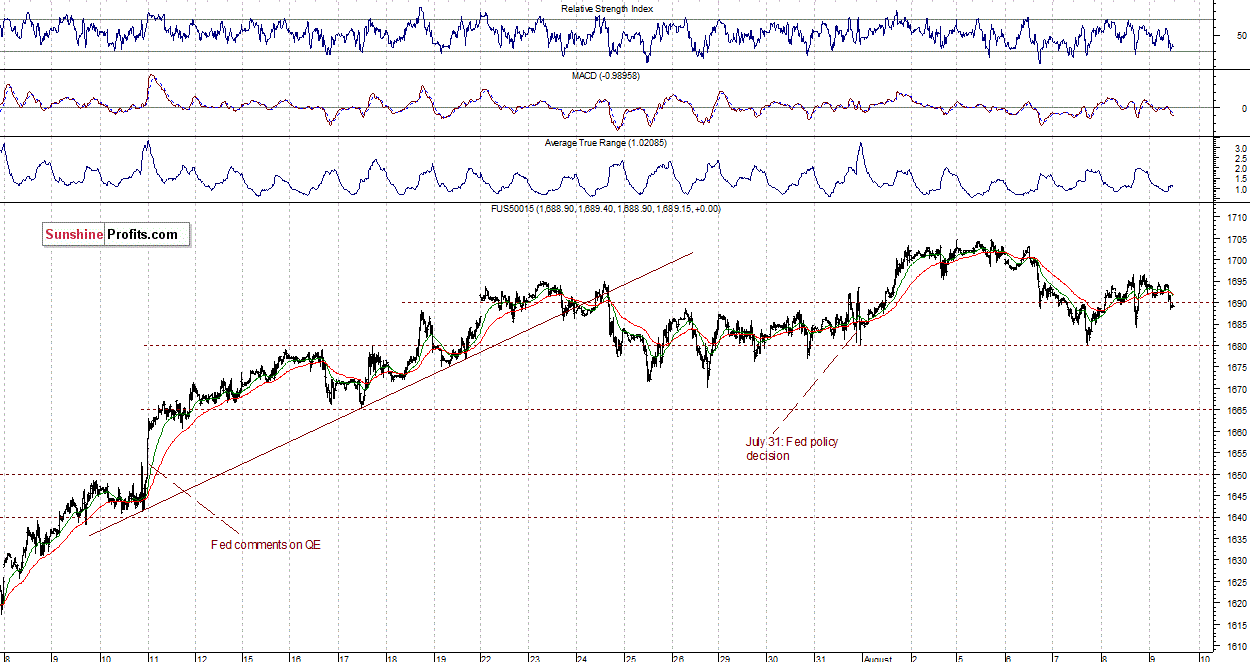This screenshot has height=662, width=1250.
Task: Click the price axis label 1660
Action: click(1237, 433)
